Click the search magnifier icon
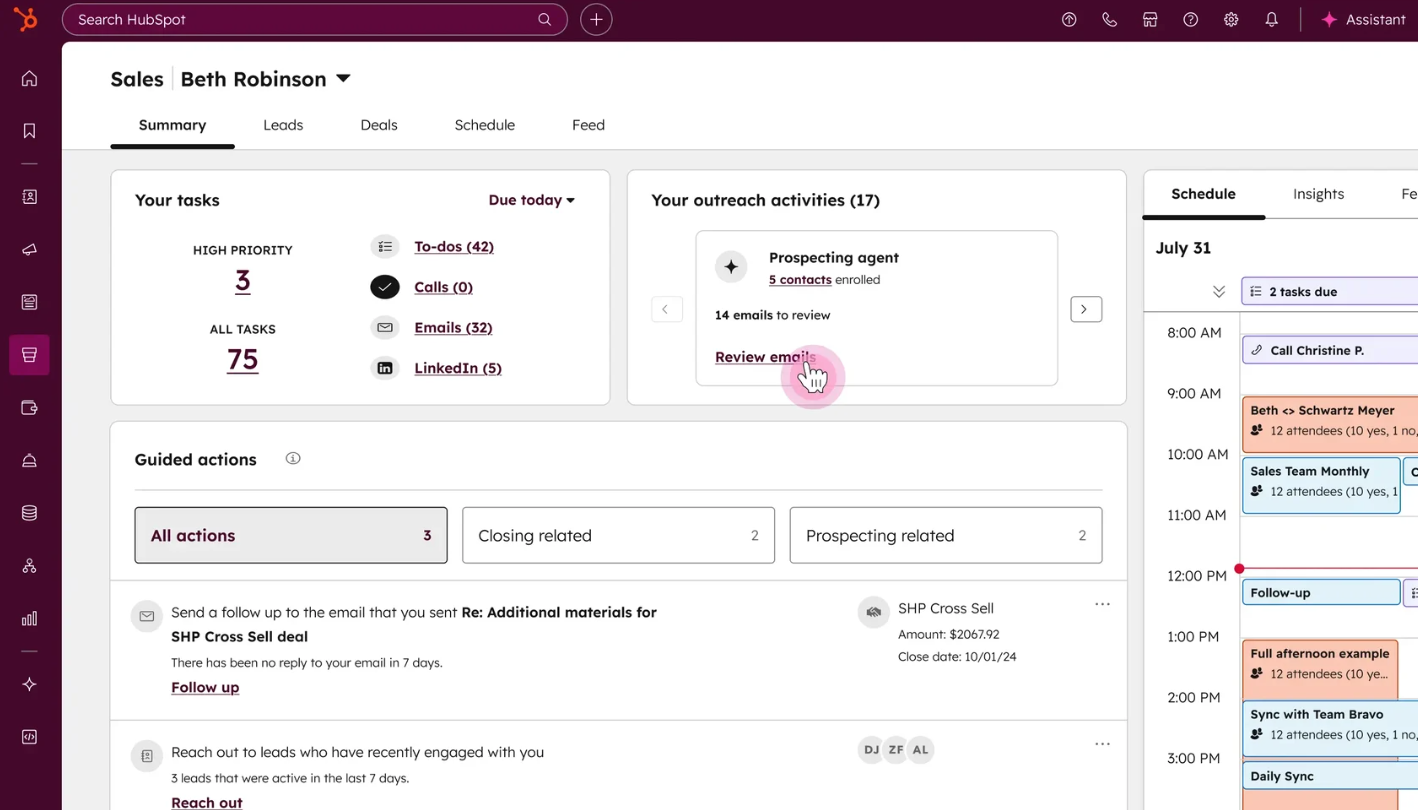 click(x=545, y=19)
